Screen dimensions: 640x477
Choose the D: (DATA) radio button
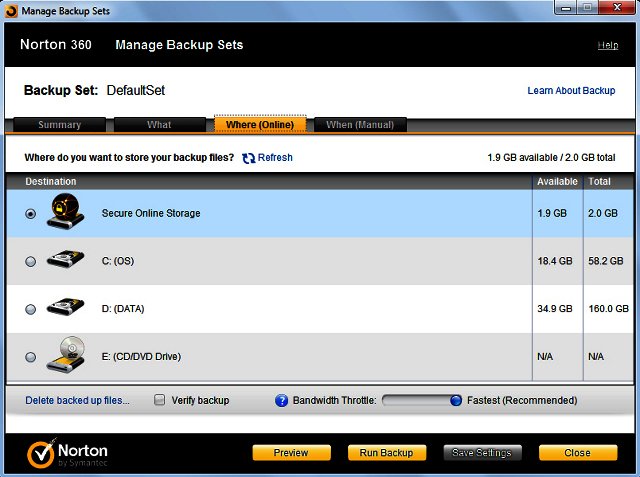click(31, 309)
